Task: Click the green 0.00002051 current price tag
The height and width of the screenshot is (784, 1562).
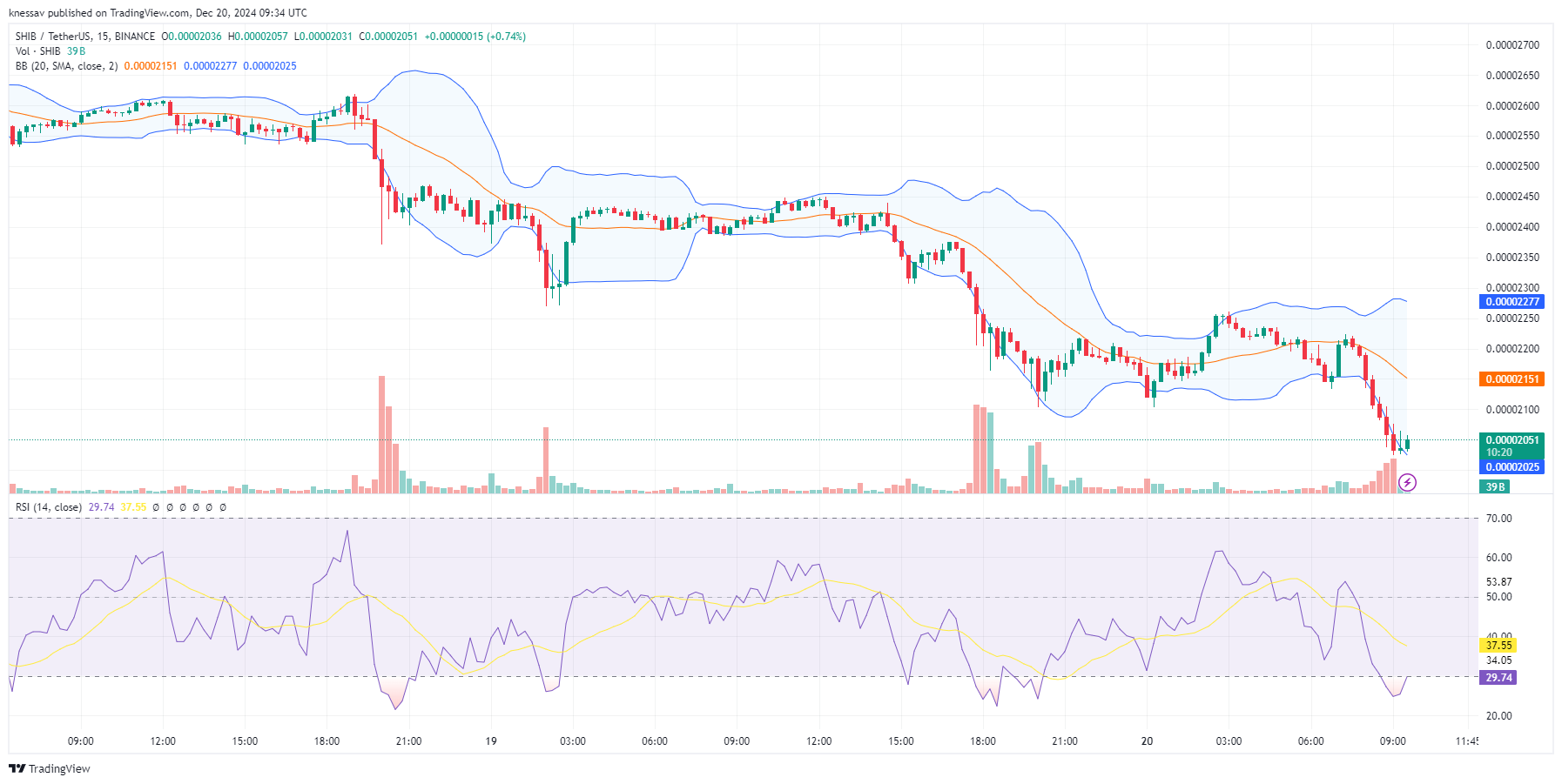Action: click(x=1512, y=440)
